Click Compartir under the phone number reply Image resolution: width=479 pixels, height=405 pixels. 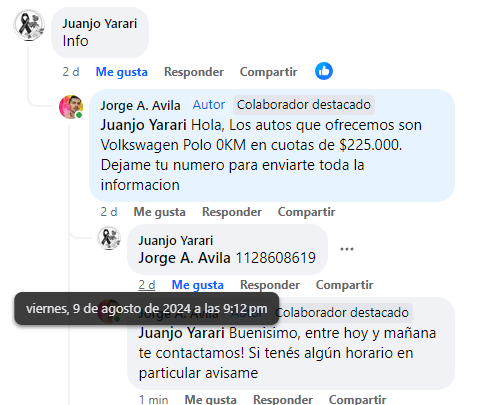click(x=345, y=285)
